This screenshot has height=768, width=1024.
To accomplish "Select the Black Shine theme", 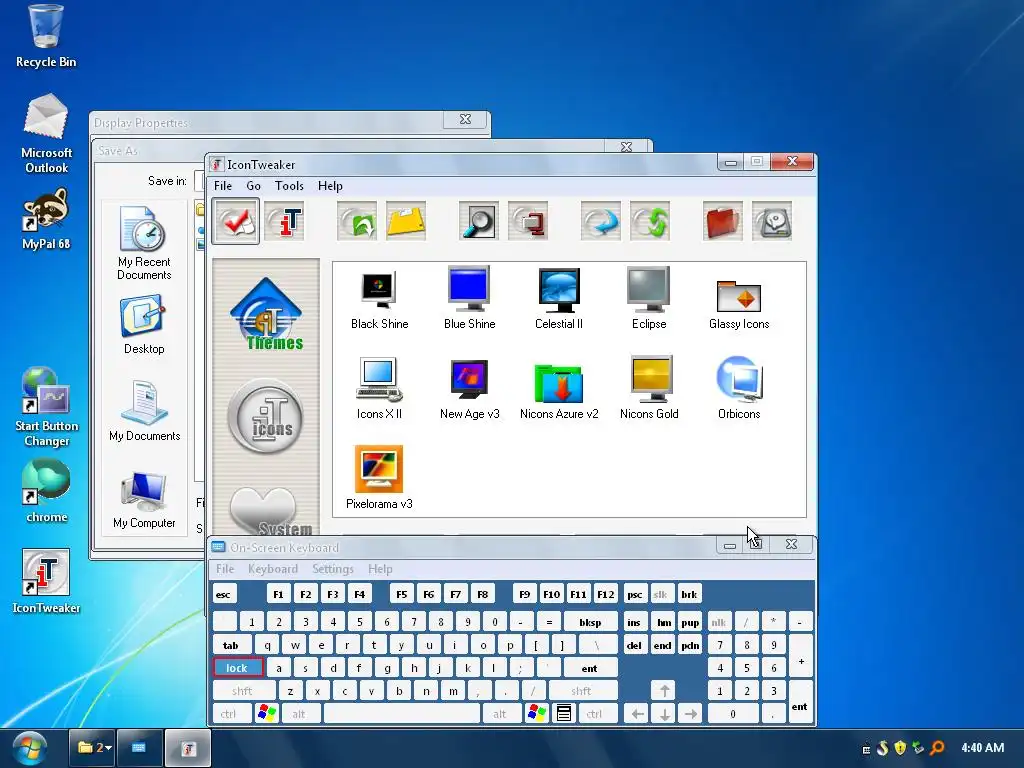I will click(379, 300).
